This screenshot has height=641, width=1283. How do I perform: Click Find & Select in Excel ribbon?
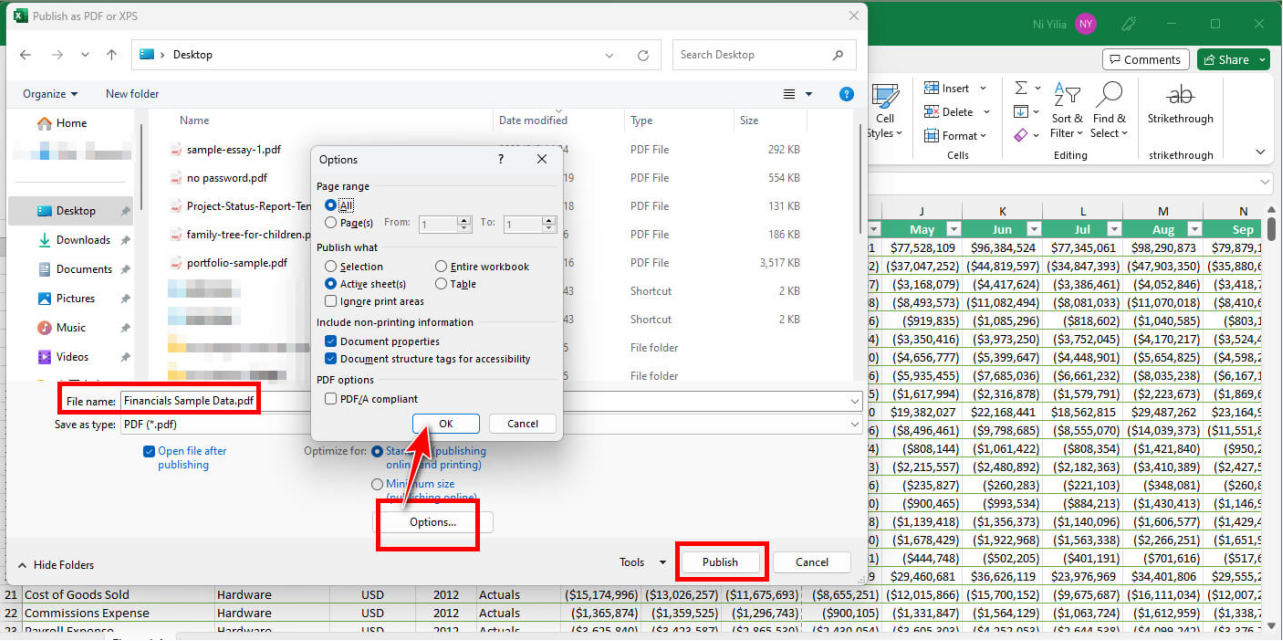coord(1108,110)
